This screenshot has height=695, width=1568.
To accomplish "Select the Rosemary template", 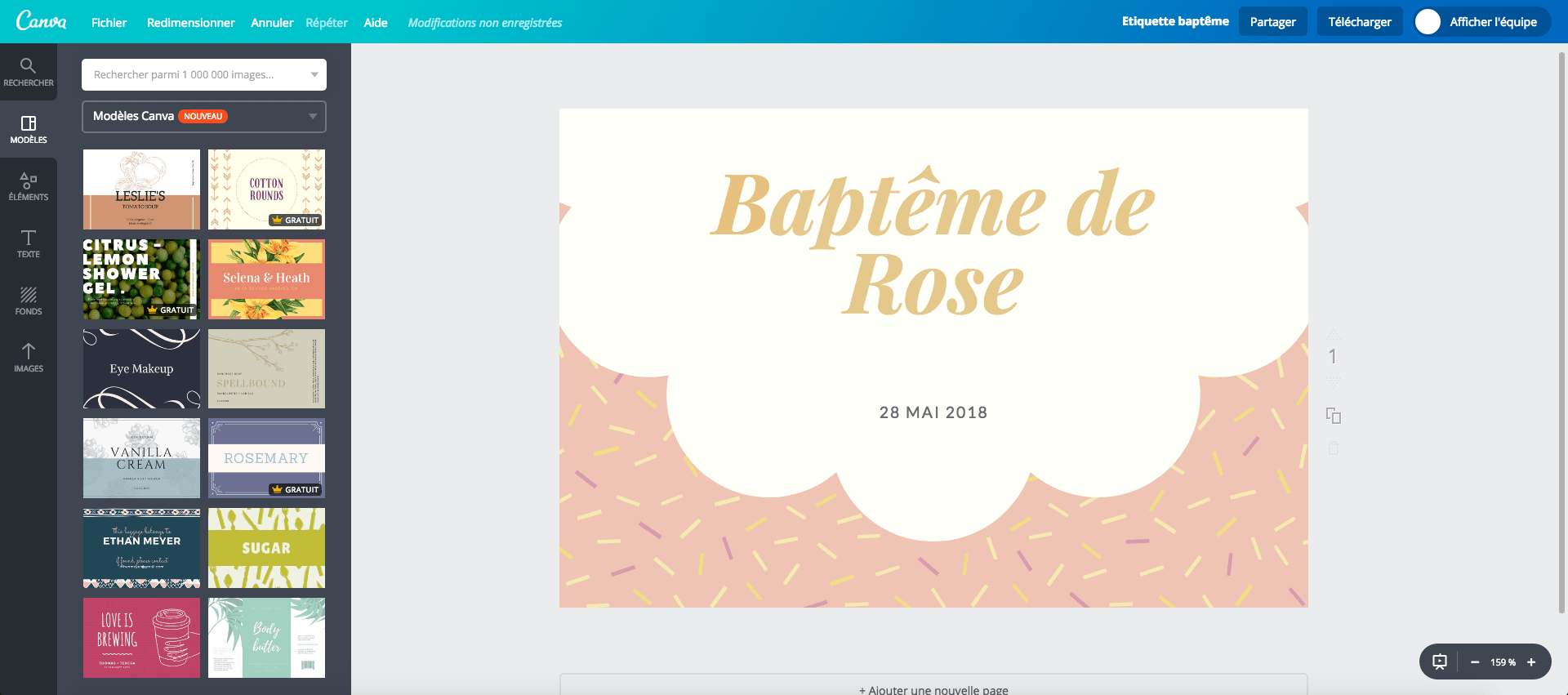I will click(266, 458).
